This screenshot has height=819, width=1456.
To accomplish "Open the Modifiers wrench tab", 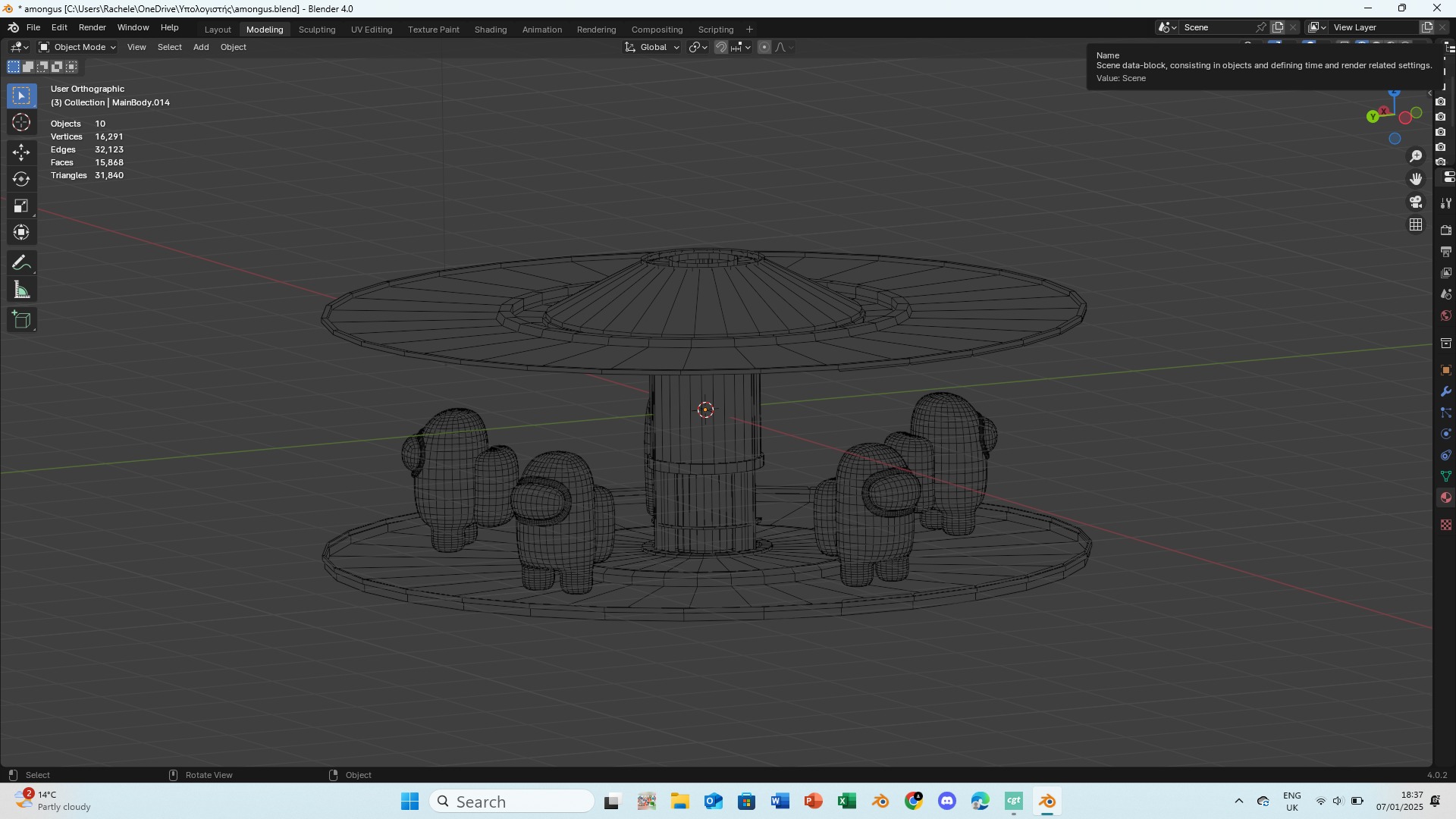I will [x=1446, y=391].
